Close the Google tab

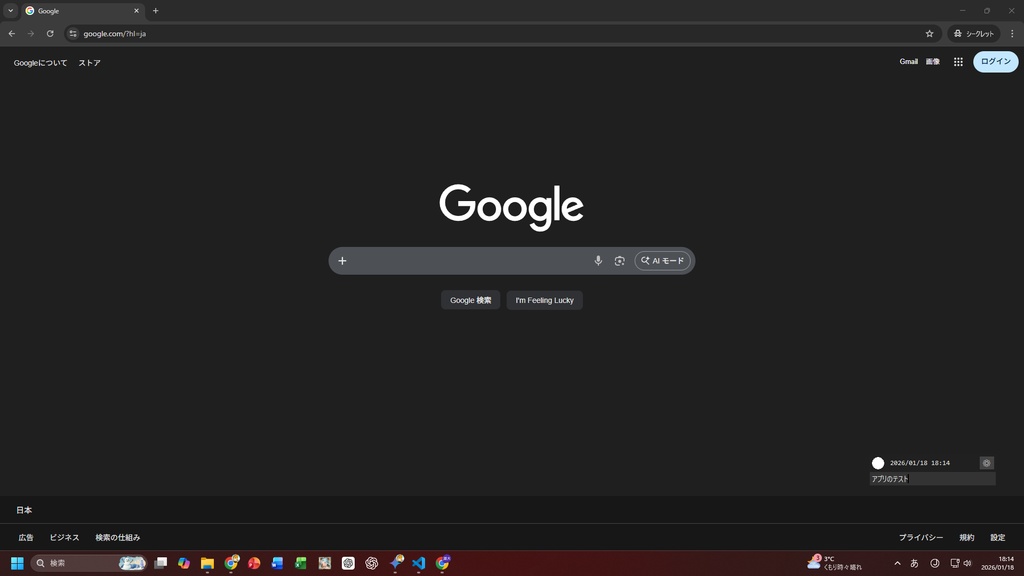click(x=136, y=10)
